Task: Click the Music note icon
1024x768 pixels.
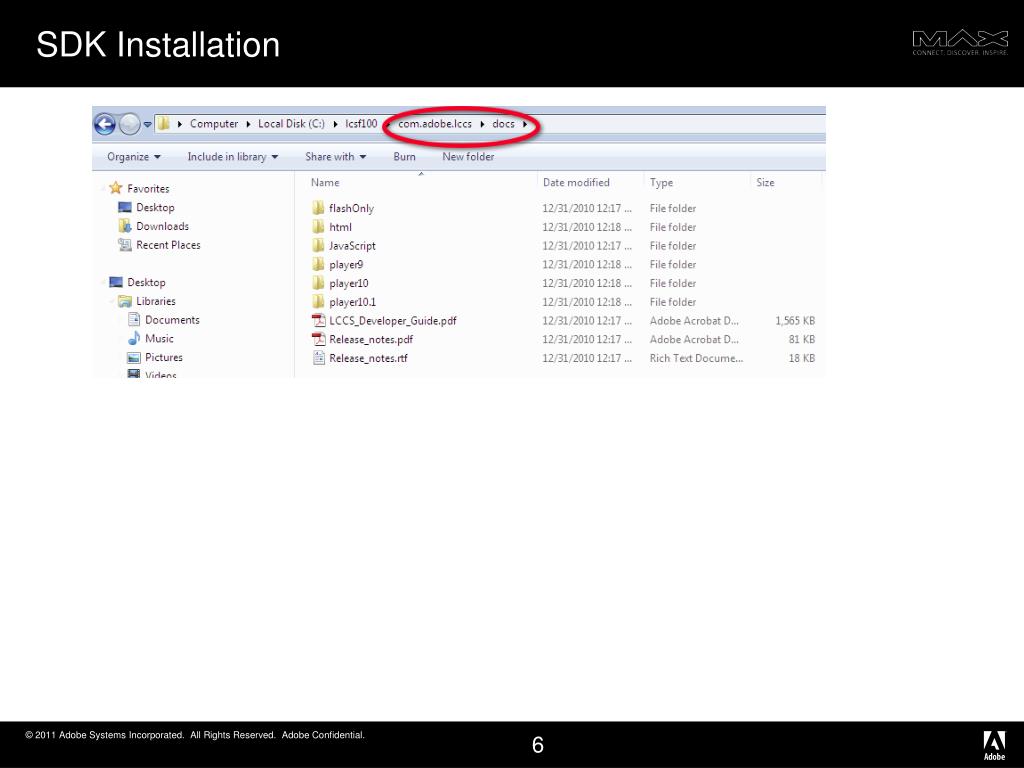Action: 134,338
